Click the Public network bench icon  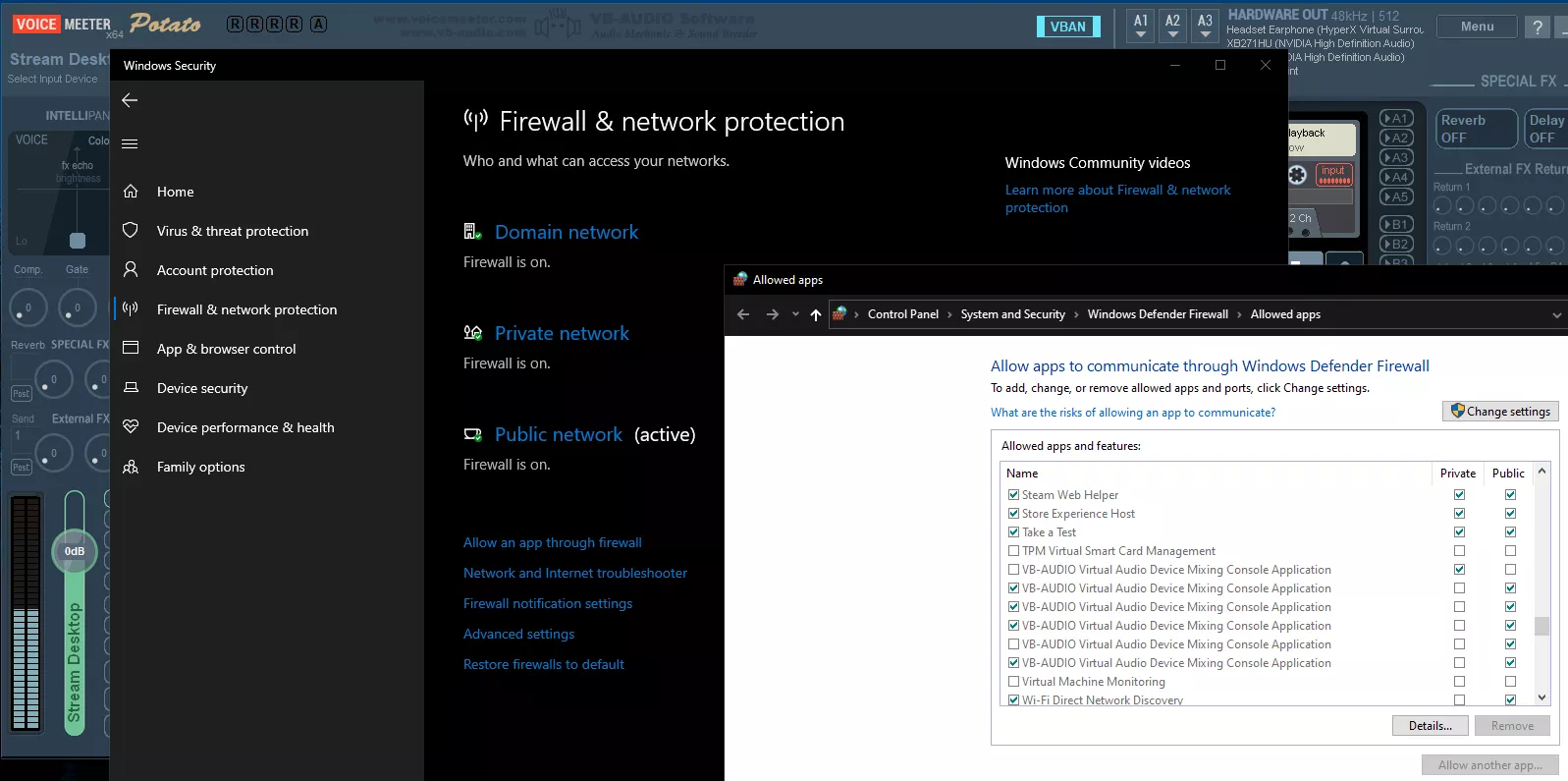[x=473, y=434]
